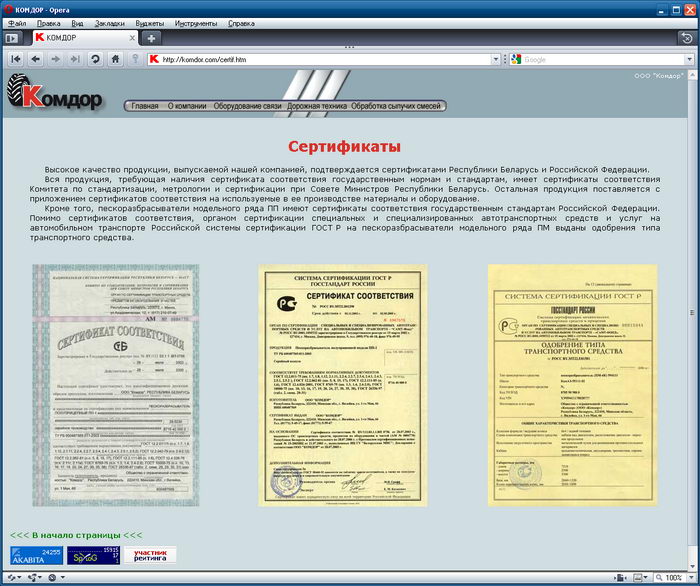Click the wand password key icon

tap(135, 59)
